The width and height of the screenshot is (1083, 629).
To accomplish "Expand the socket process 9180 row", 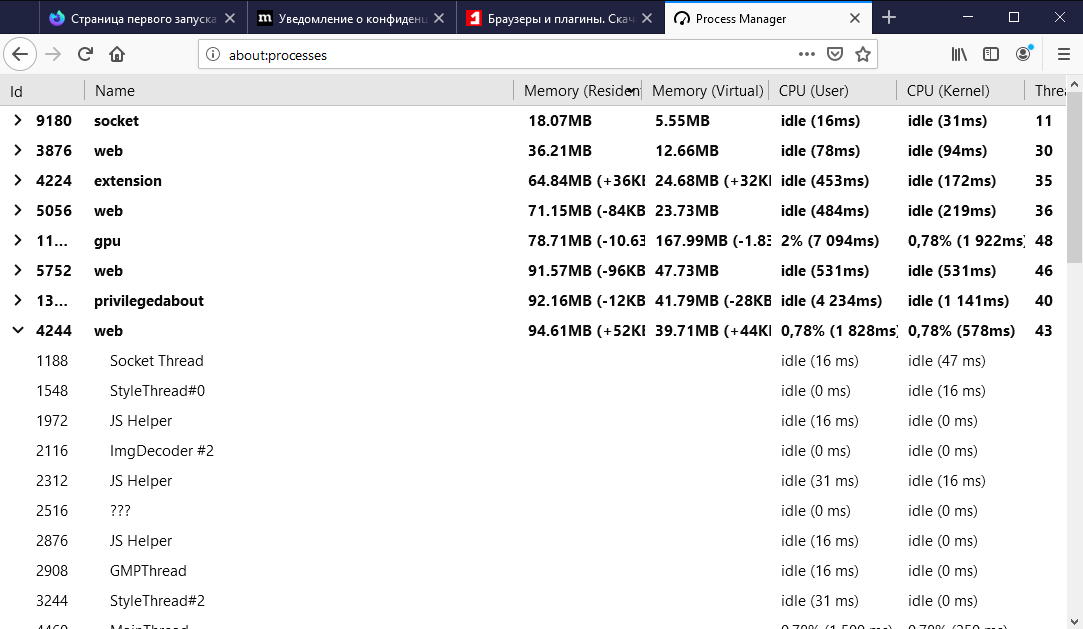I will click(18, 120).
